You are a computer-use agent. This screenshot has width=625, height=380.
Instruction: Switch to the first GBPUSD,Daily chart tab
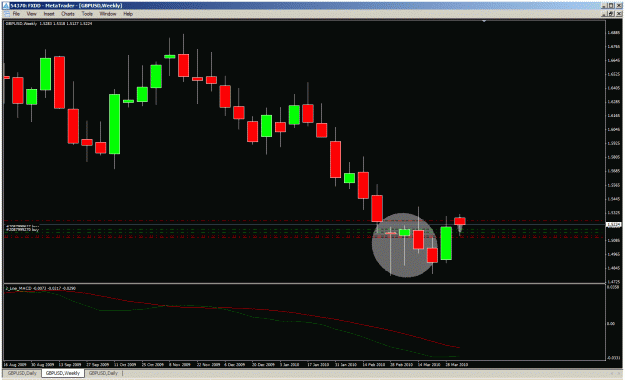22,373
